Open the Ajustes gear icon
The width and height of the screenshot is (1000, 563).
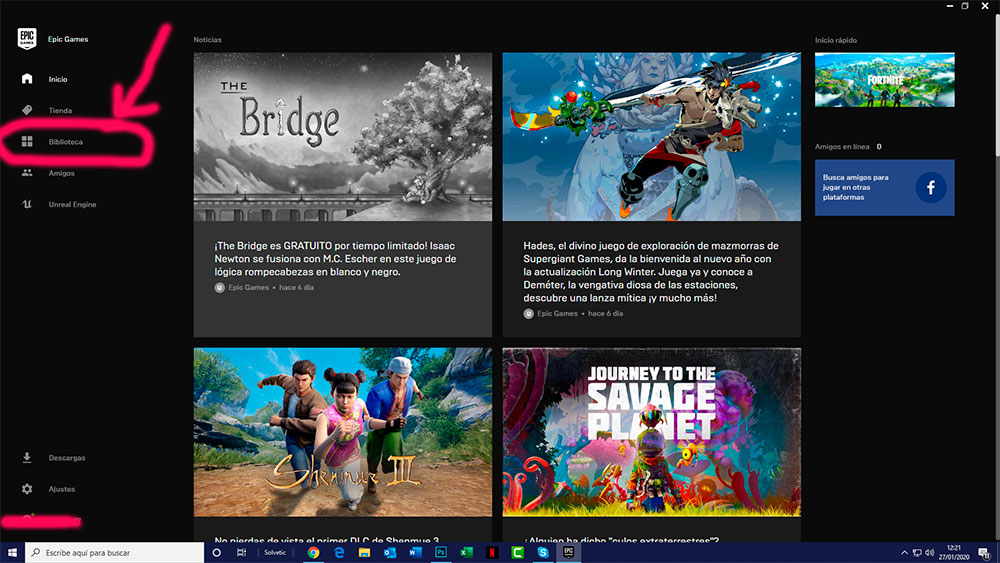27,488
